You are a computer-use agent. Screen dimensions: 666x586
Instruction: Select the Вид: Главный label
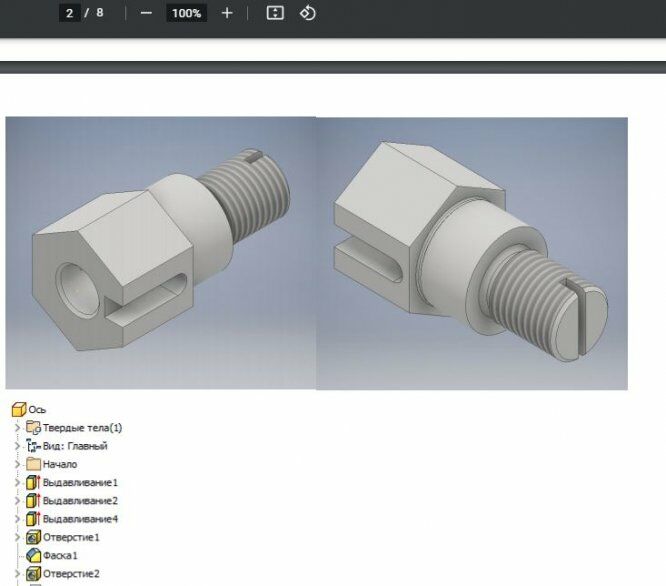pos(75,446)
